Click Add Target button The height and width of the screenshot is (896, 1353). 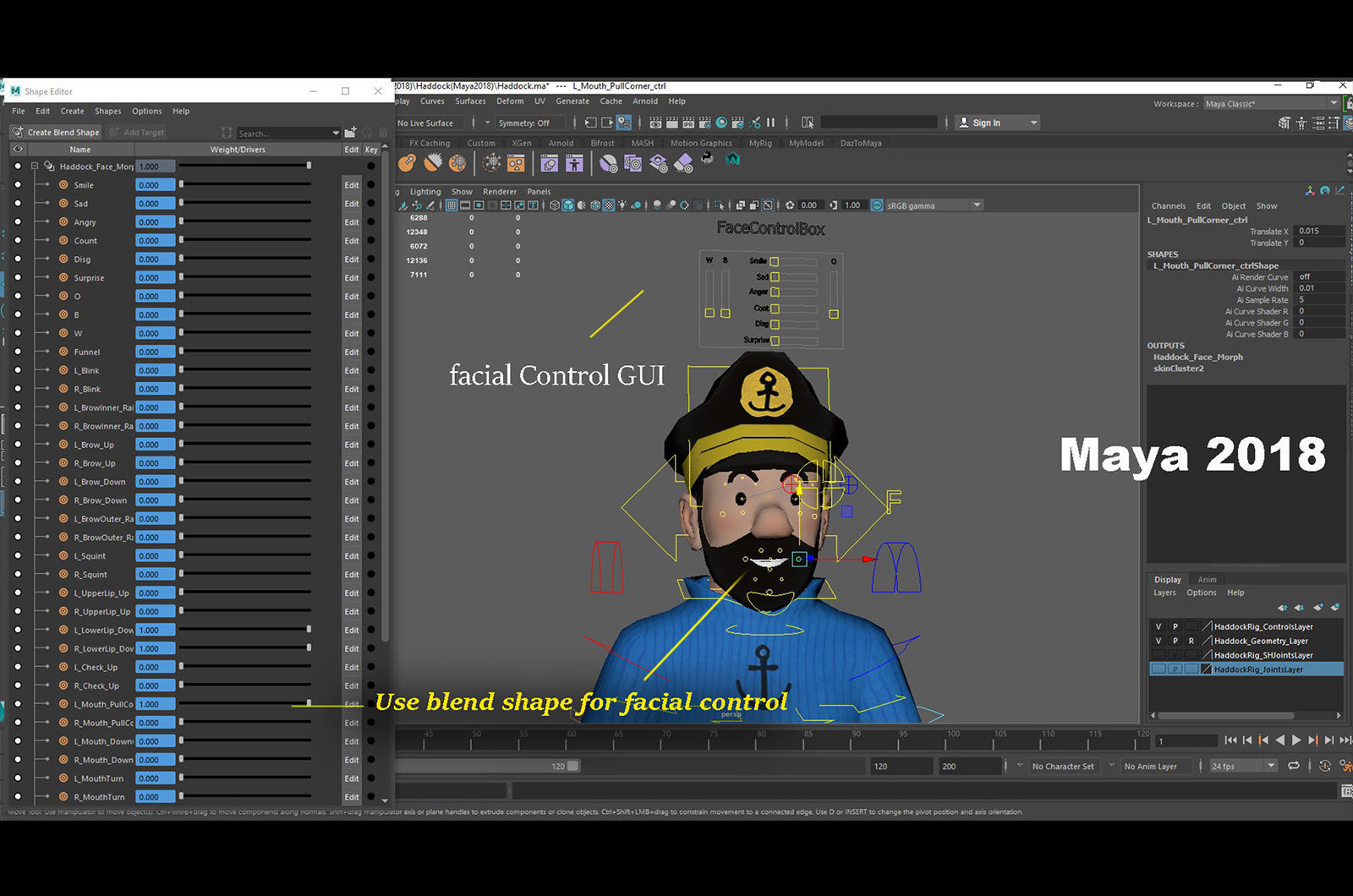point(137,132)
